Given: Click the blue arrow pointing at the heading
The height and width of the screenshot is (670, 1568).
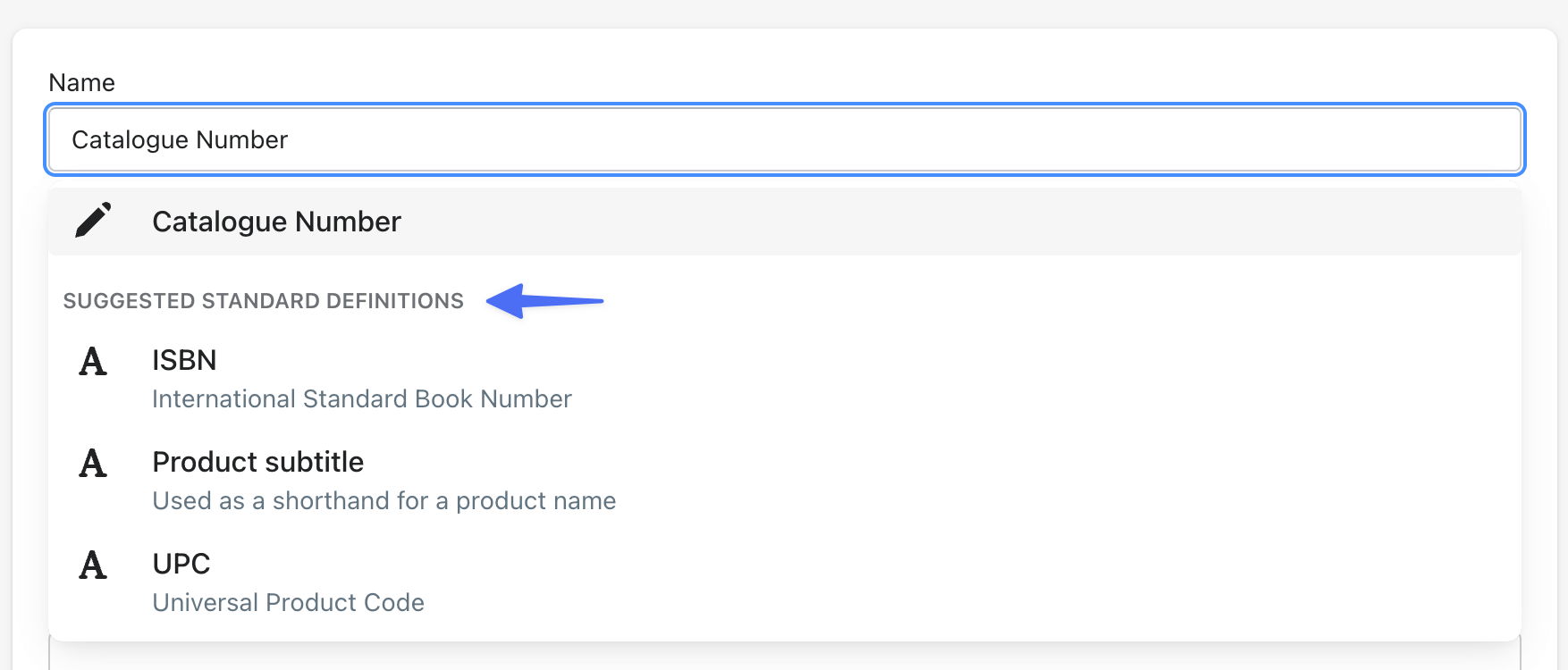Looking at the screenshot, I should click(x=544, y=301).
